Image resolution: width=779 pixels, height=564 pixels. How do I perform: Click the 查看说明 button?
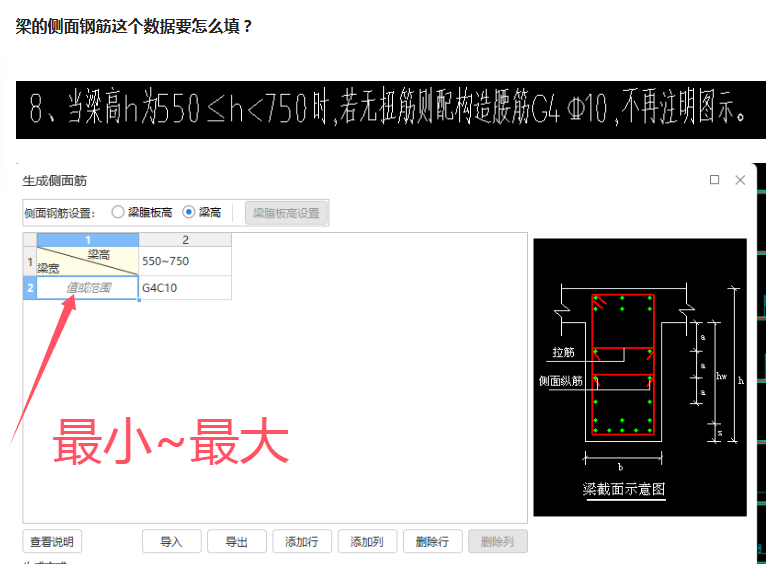coord(52,542)
